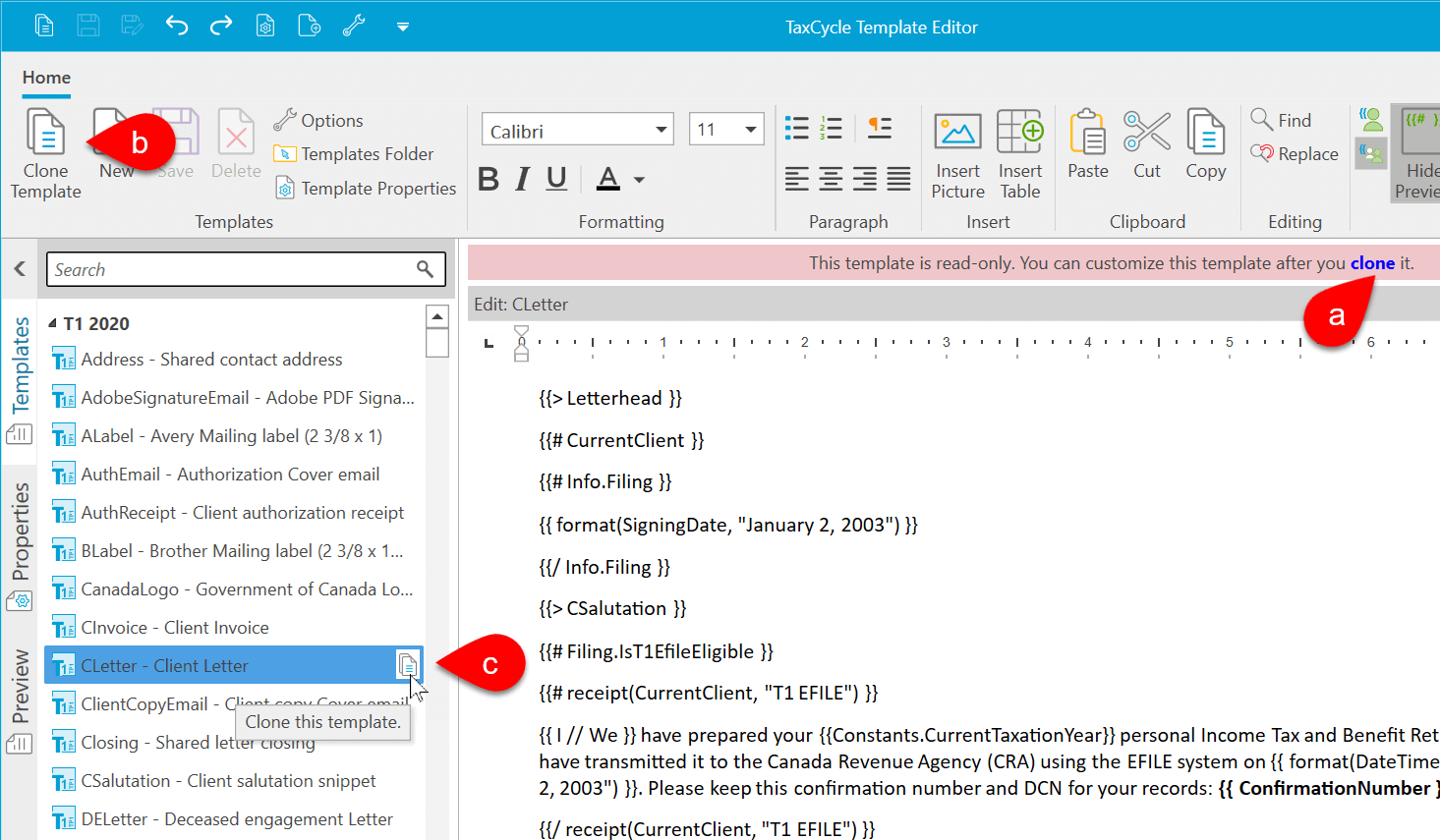This screenshot has width=1440, height=840.
Task: Open the Templates side tab
Action: click(x=20, y=380)
